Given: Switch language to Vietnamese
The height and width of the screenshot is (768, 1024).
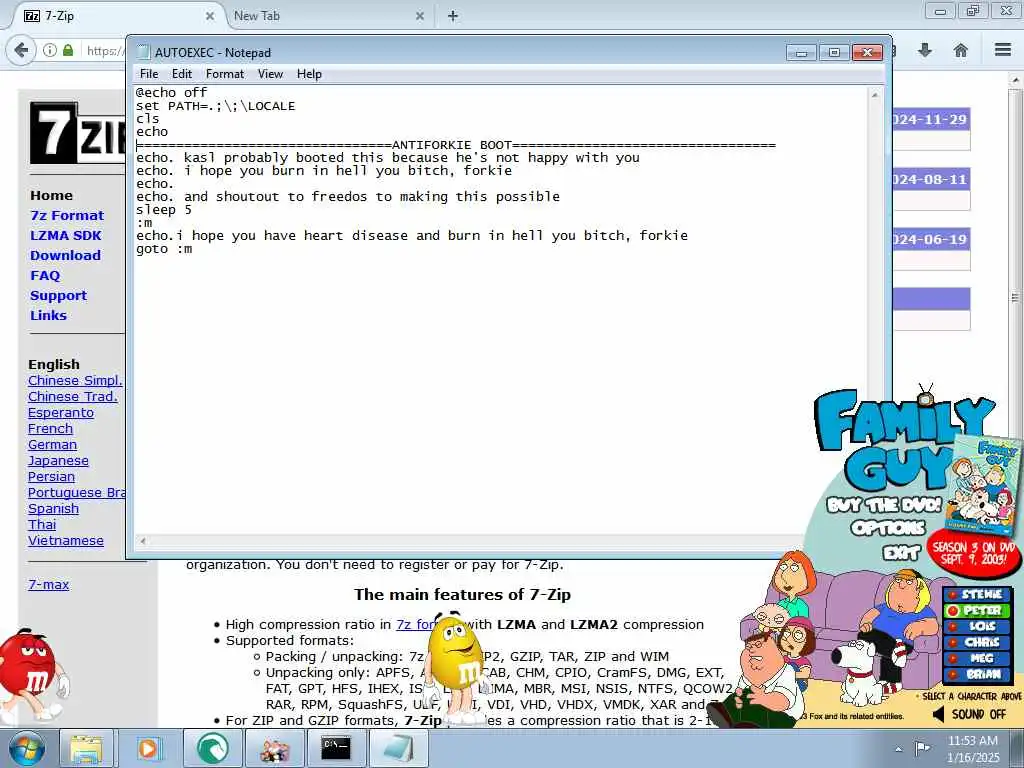Looking at the screenshot, I should point(65,540).
